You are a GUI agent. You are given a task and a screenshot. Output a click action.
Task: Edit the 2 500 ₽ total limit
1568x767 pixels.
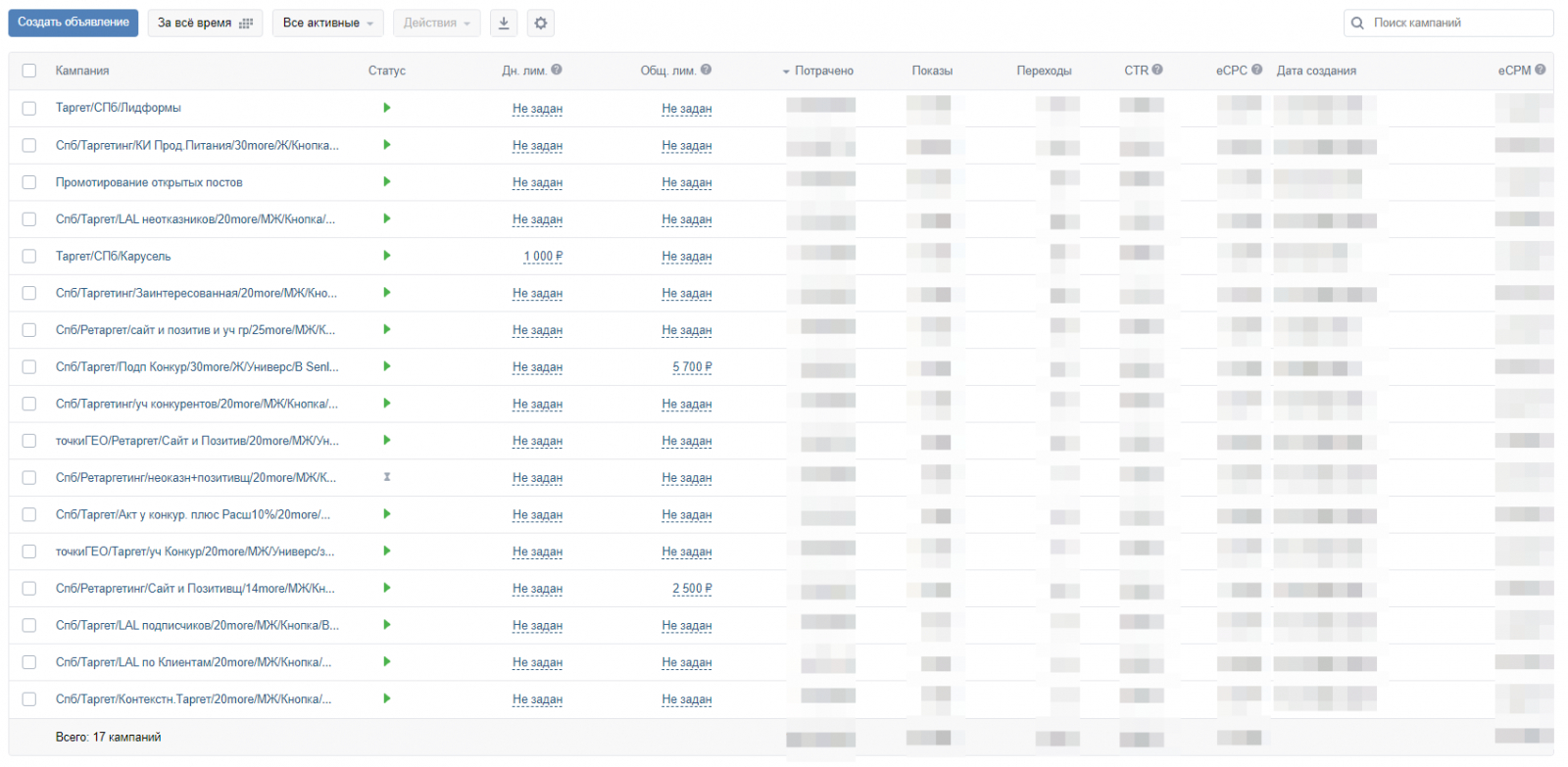[x=692, y=589]
